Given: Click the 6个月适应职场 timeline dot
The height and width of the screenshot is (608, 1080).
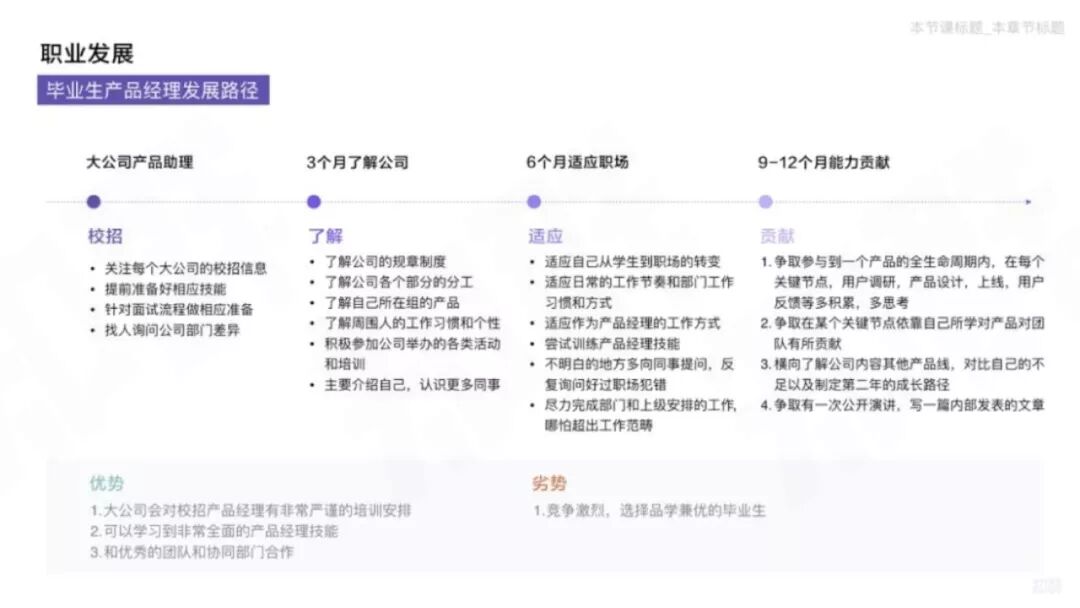Looking at the screenshot, I should click(534, 202).
